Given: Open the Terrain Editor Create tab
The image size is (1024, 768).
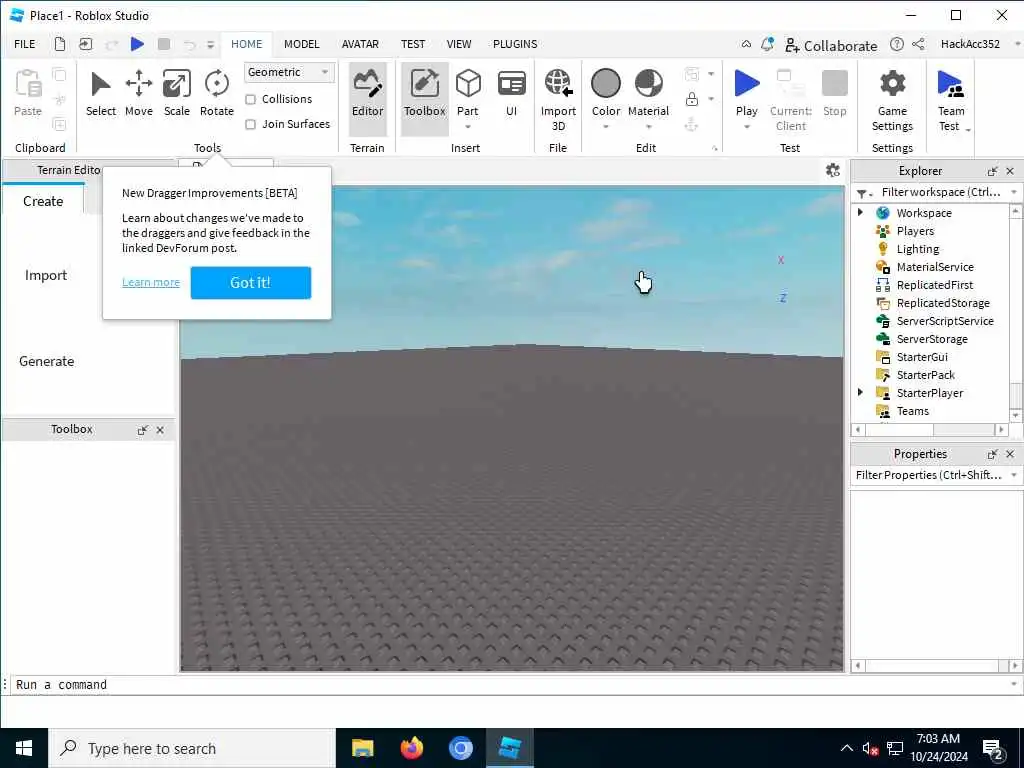Looking at the screenshot, I should click(43, 201).
